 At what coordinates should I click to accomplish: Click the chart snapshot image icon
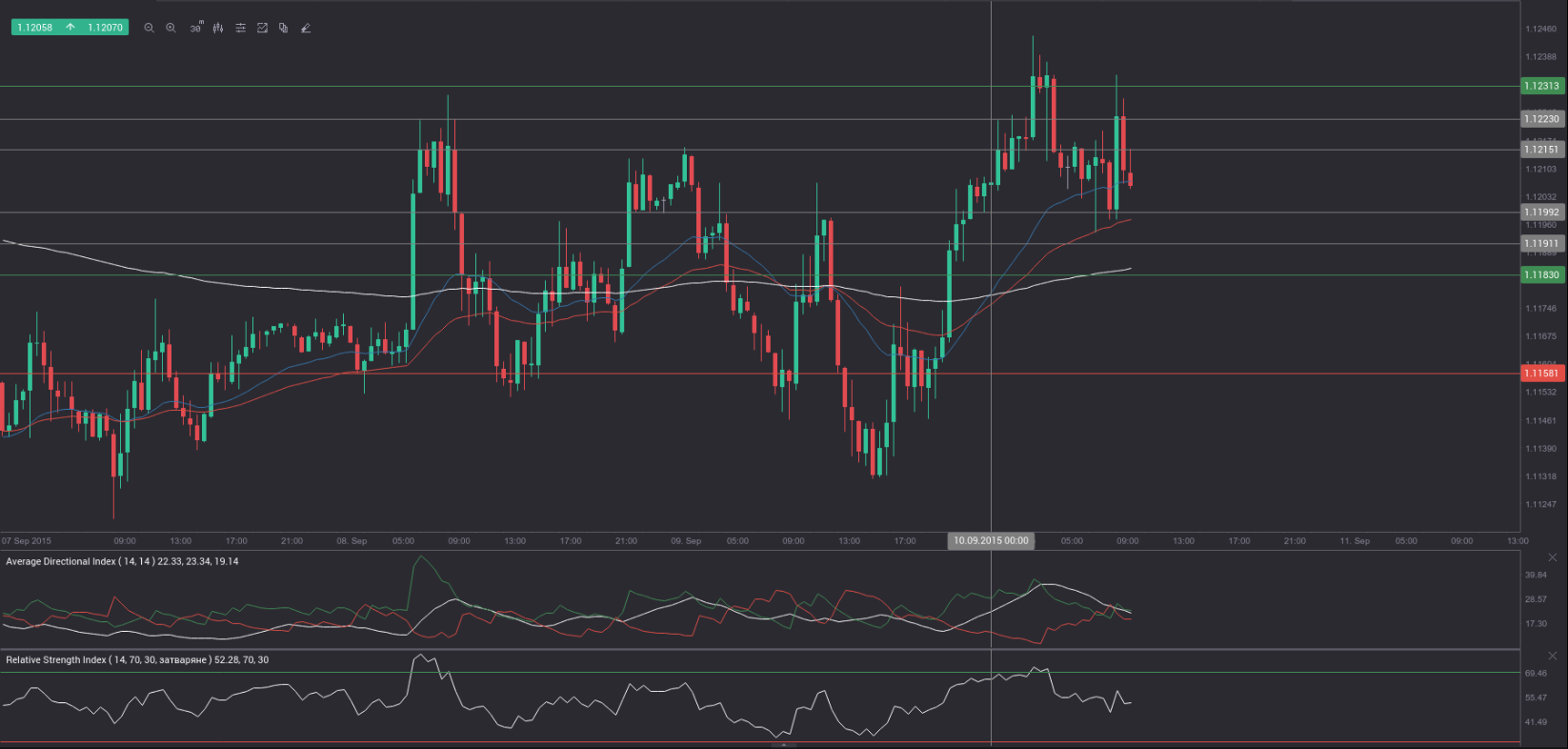pyautogui.click(x=262, y=28)
